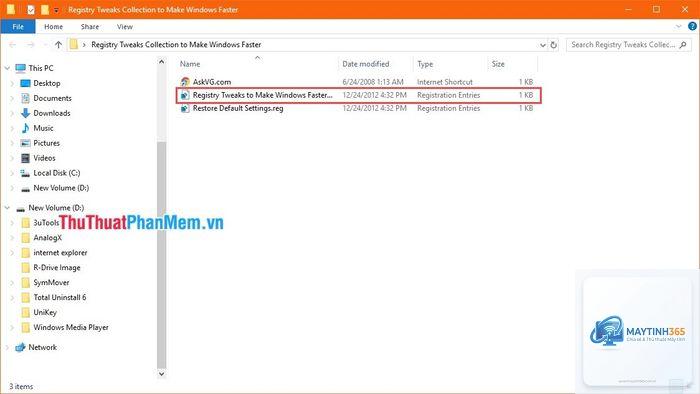Screen dimensions: 700x394
Task: Open Documents in the navigation pane
Action: [x=52, y=98]
